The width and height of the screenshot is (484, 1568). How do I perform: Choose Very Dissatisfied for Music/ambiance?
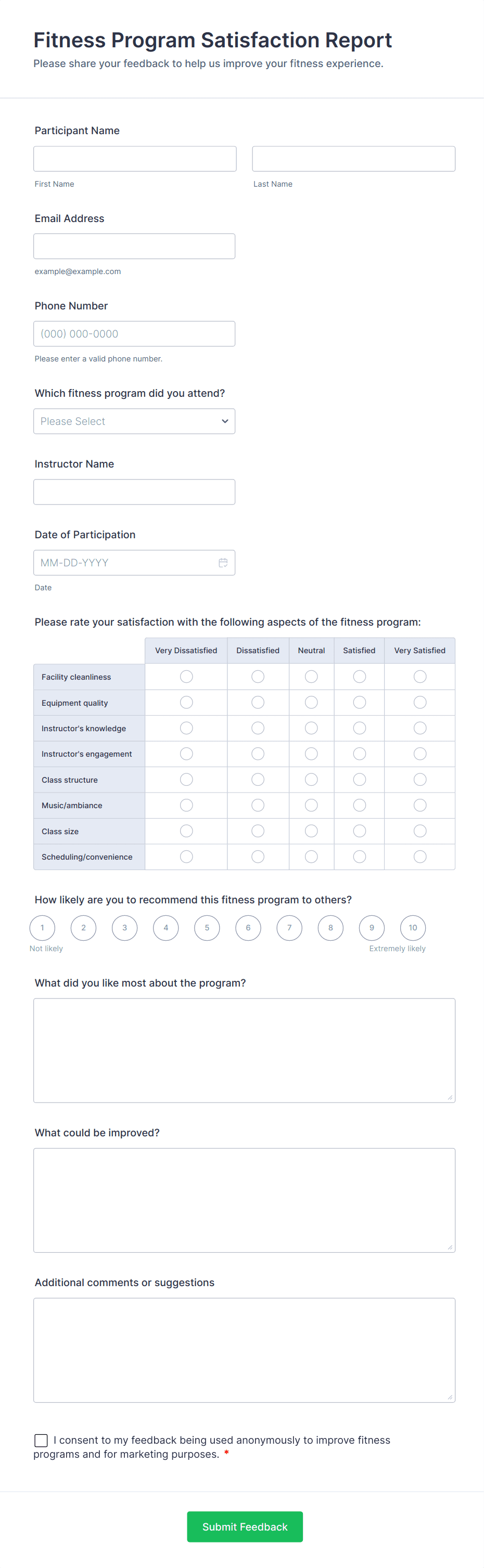pos(186,805)
